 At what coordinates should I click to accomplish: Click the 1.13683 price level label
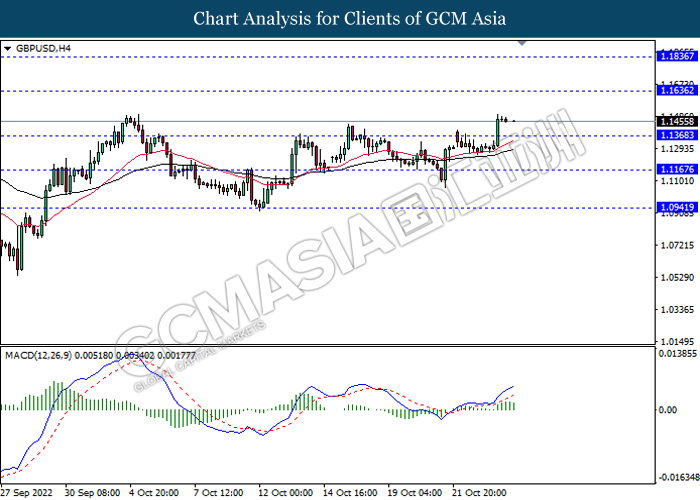tap(677, 135)
